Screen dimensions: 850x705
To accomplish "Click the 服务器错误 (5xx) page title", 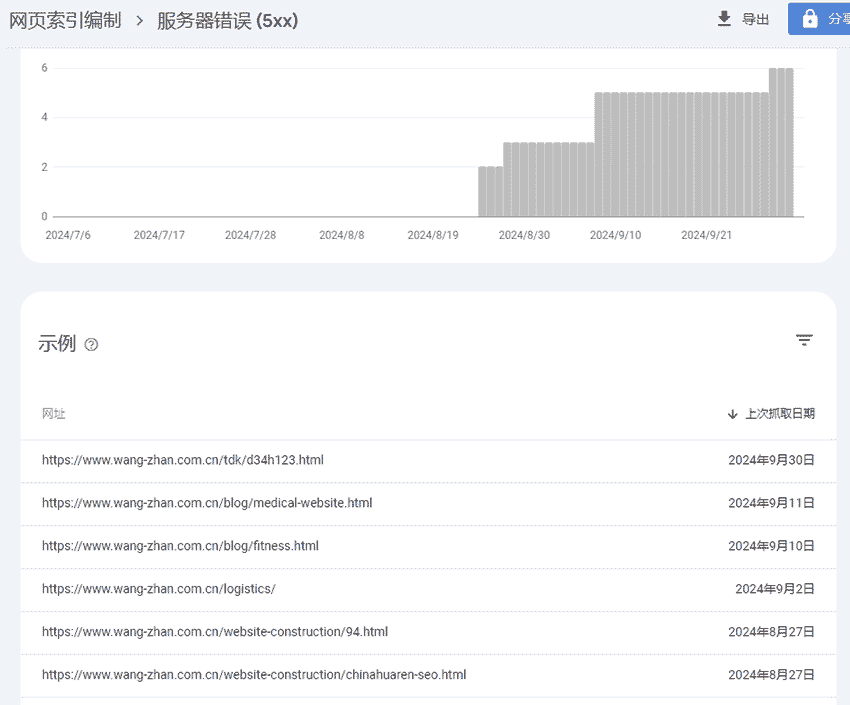I will (227, 20).
